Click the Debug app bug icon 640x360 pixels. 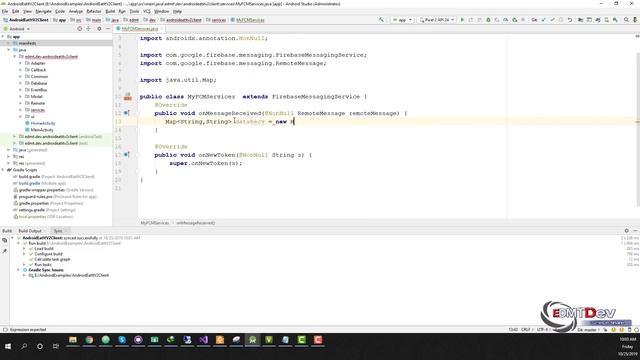(x=488, y=20)
